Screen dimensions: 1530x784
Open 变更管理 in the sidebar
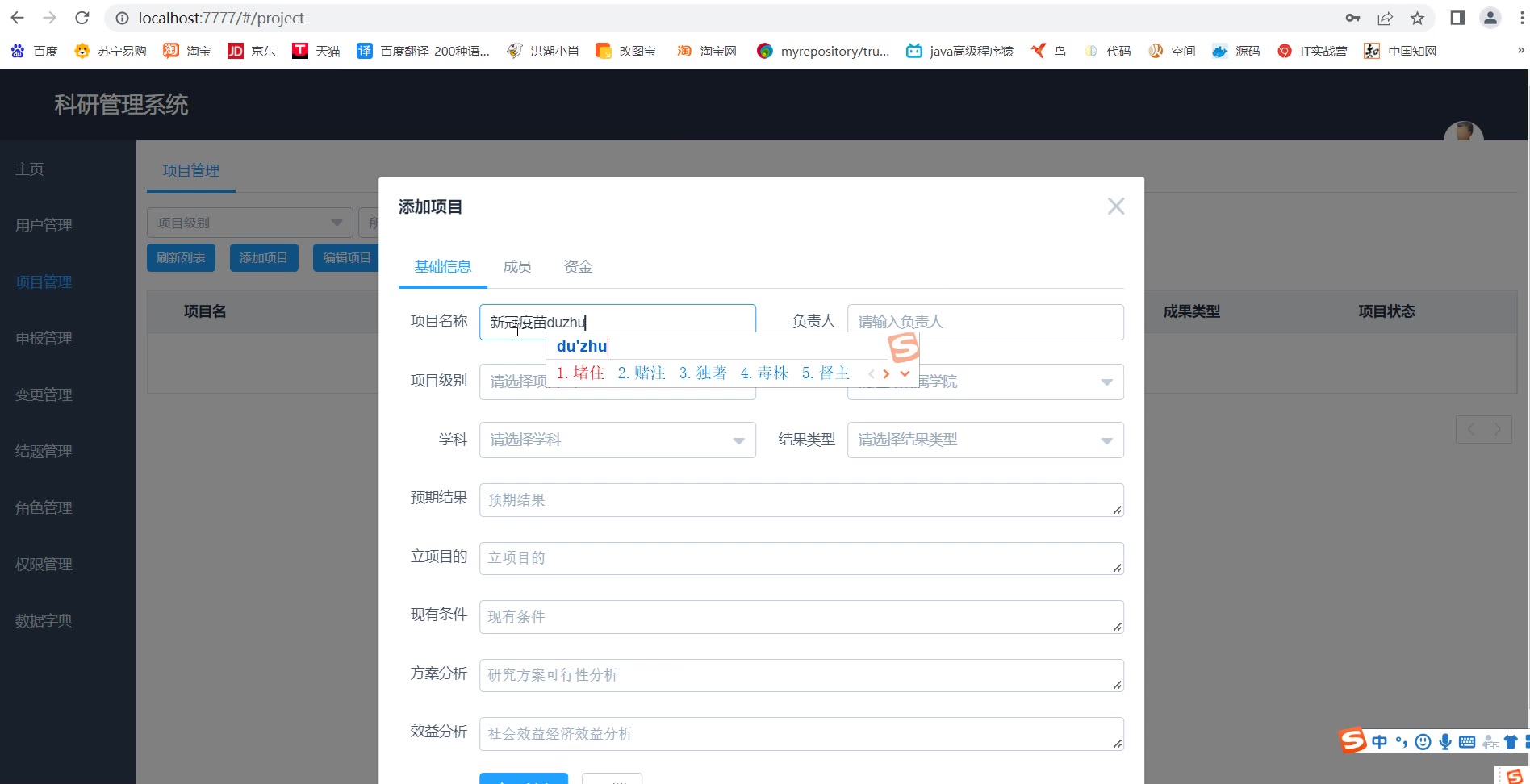pyautogui.click(x=44, y=395)
